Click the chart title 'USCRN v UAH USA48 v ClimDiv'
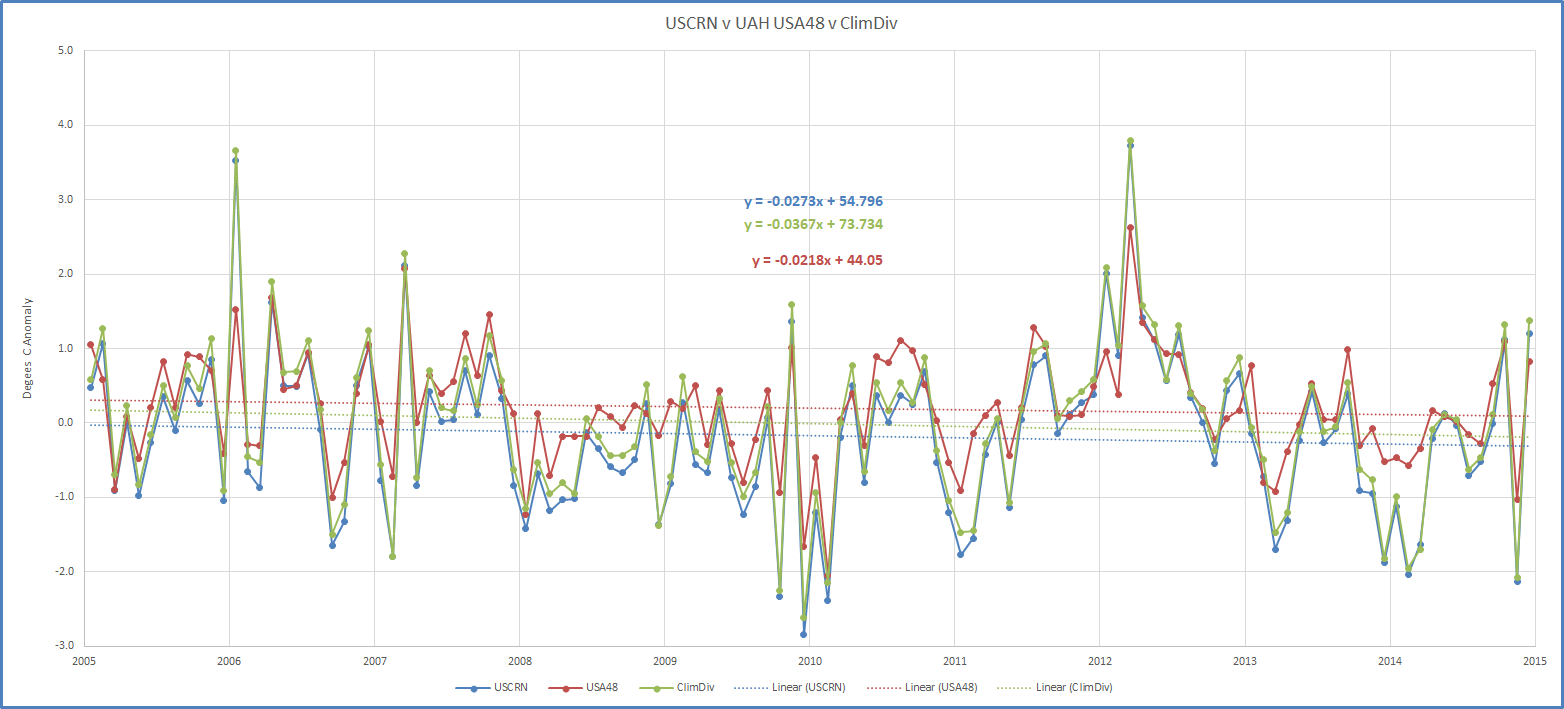Viewport: 1564px width, 709px height. tap(781, 23)
